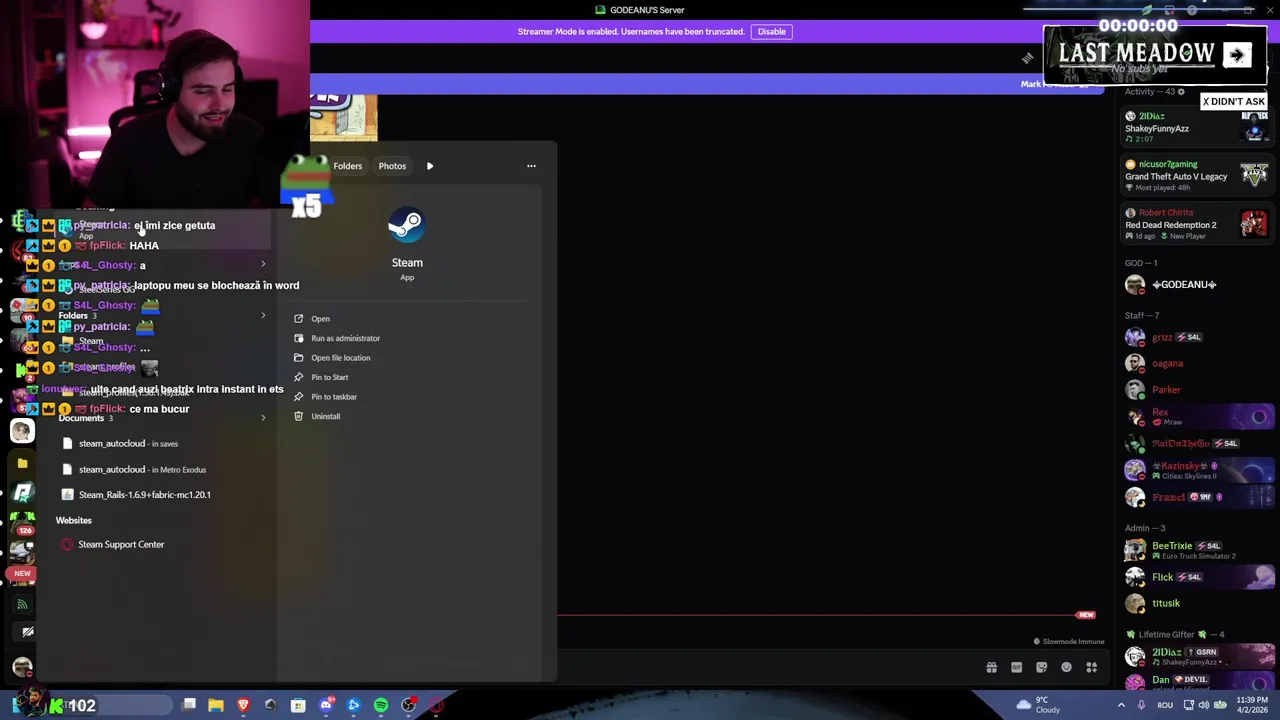Screen dimensions: 1280x720
Task: Open the search panel more options menu
Action: tap(531, 166)
